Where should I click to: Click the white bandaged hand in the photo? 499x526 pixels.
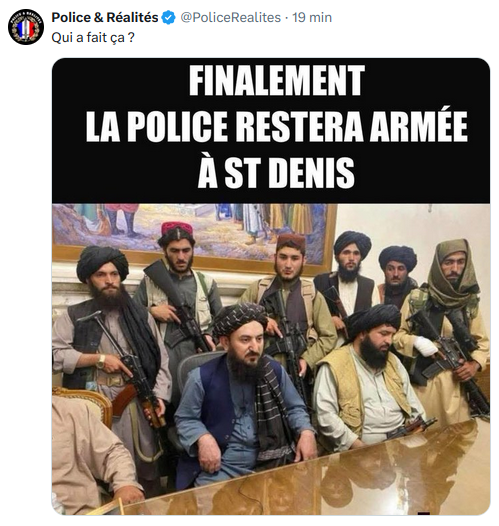point(424,347)
